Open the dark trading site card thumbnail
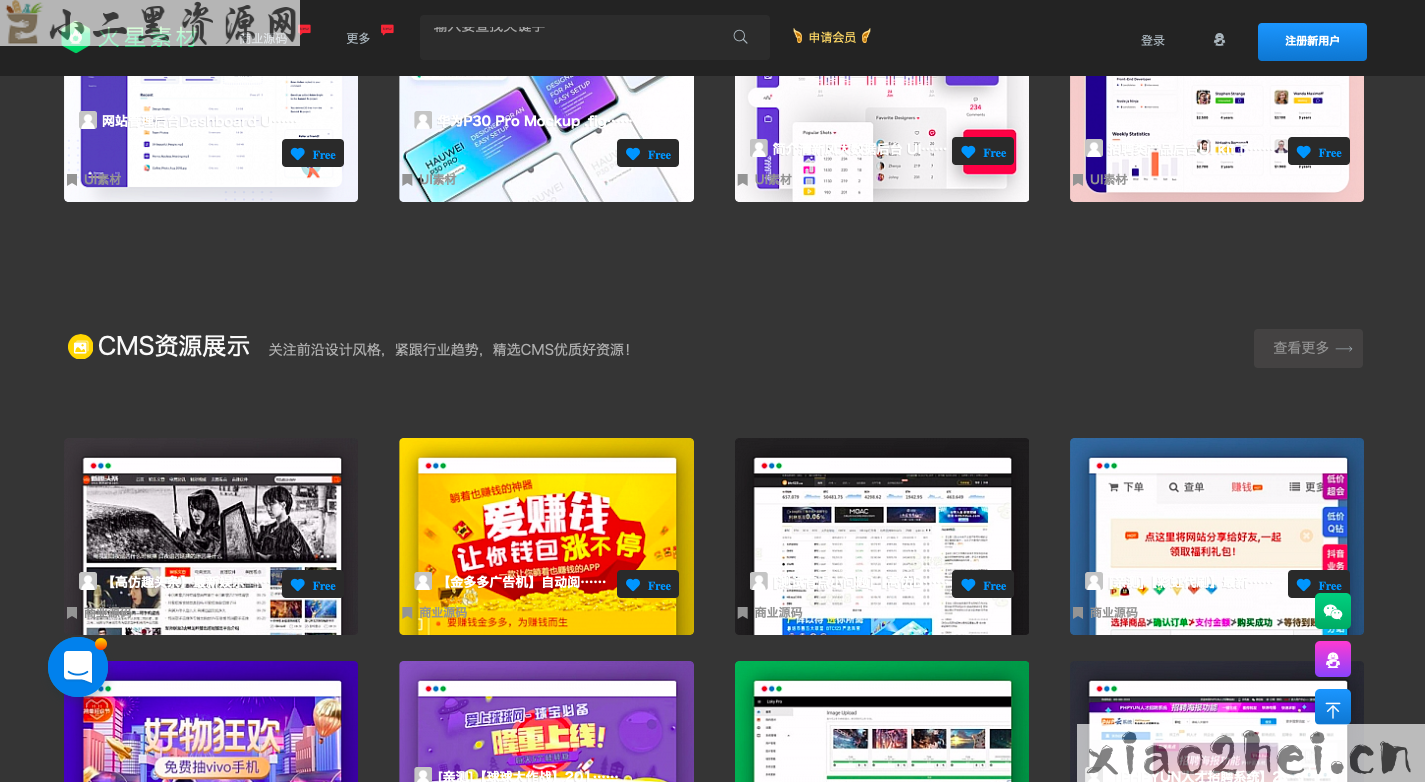The height and width of the screenshot is (782, 1425). coord(882,536)
